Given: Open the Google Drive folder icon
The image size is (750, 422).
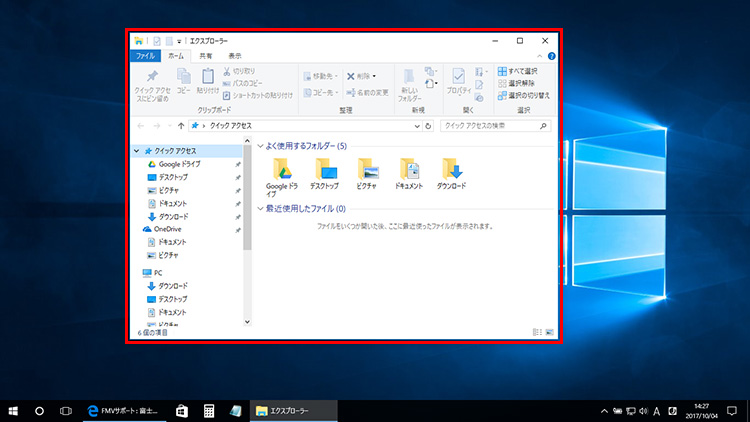Looking at the screenshot, I should point(281,167).
